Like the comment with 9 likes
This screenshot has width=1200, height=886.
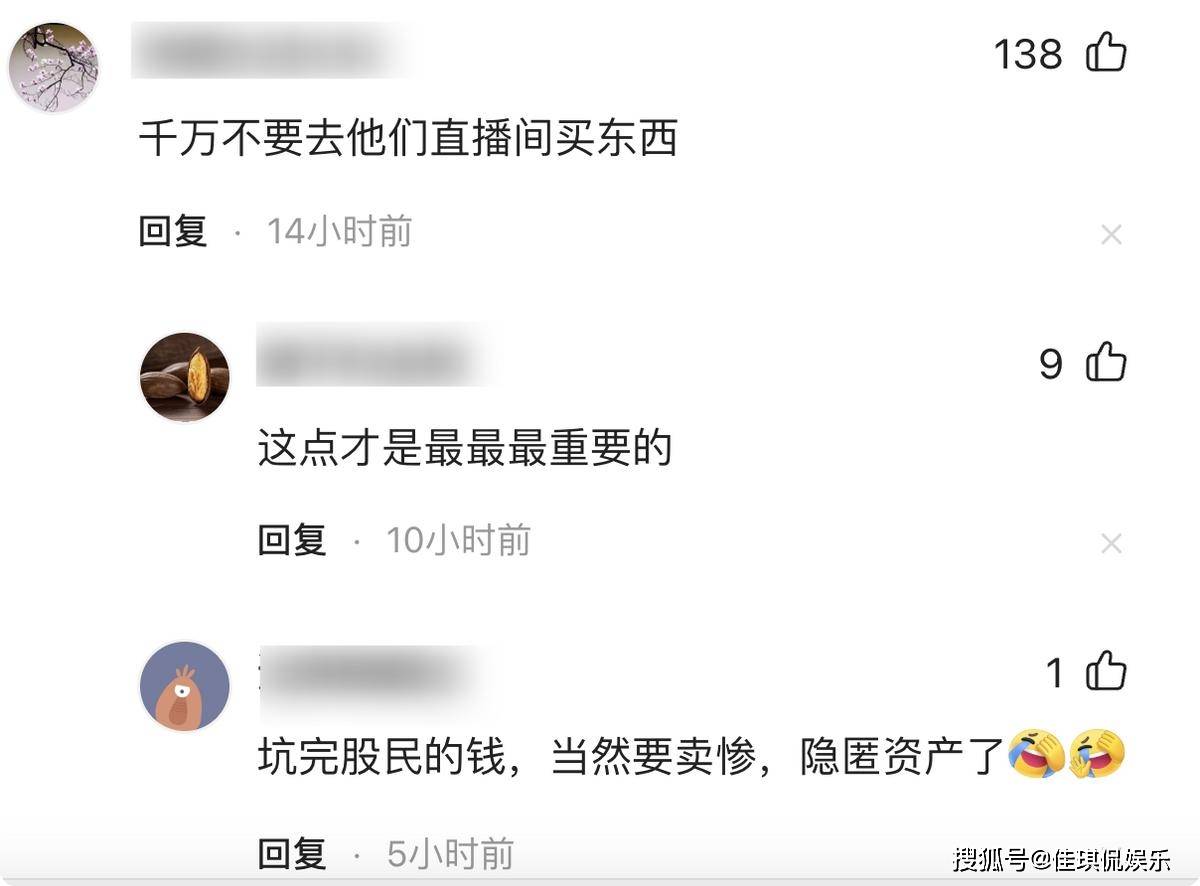[1106, 362]
